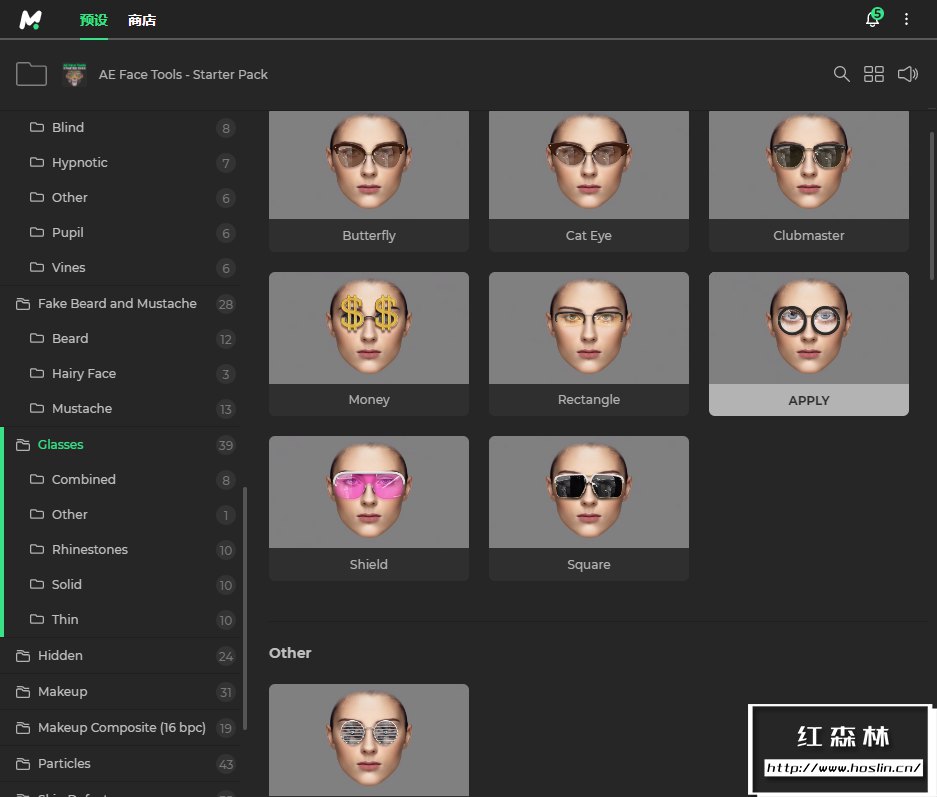Screen dimensions: 937x797
Task: Click the sidebar vertical scrollbar
Action: pos(245,608)
